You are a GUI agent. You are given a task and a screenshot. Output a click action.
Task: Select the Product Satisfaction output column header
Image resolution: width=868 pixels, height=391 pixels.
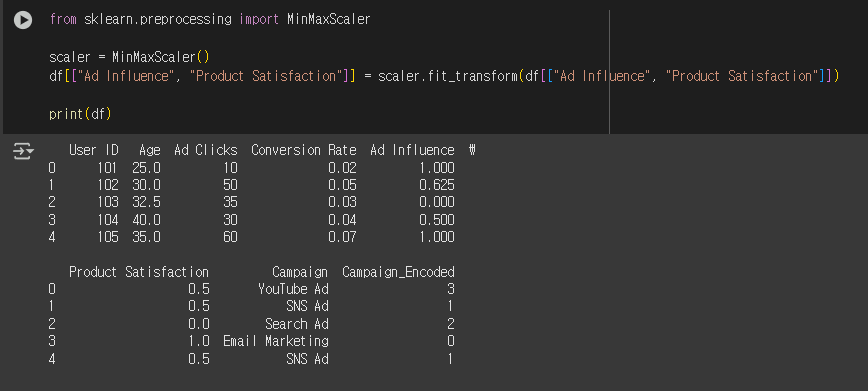139,272
